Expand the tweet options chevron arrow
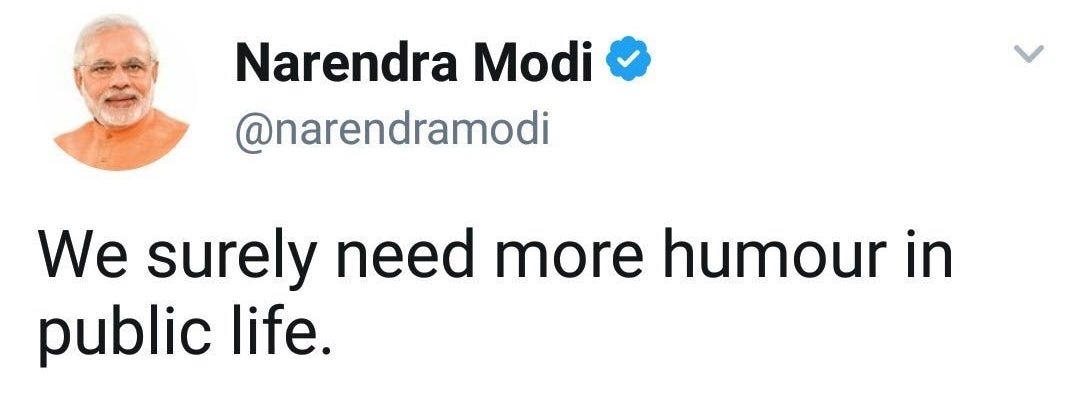 (1029, 53)
